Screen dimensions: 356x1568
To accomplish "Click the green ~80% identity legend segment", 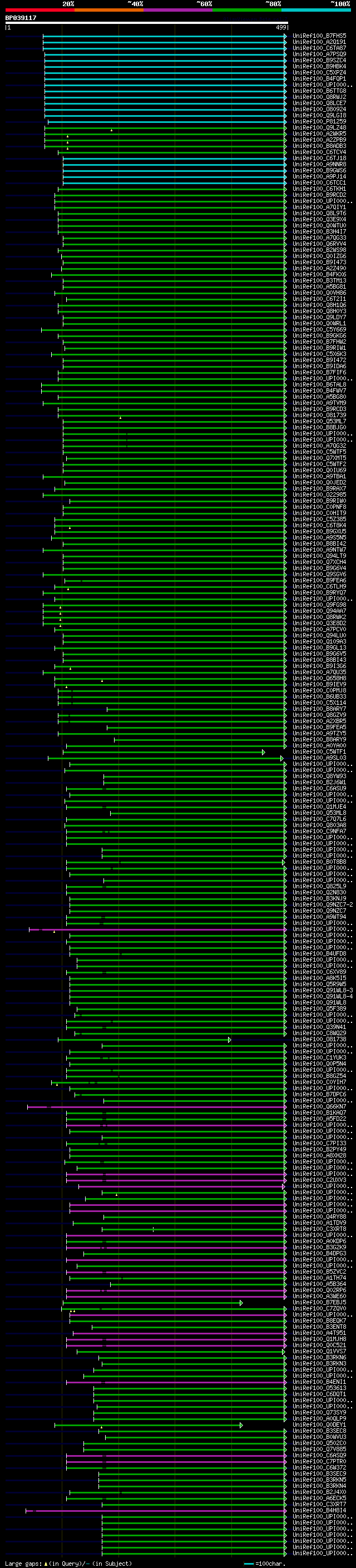I will tap(247, 10).
